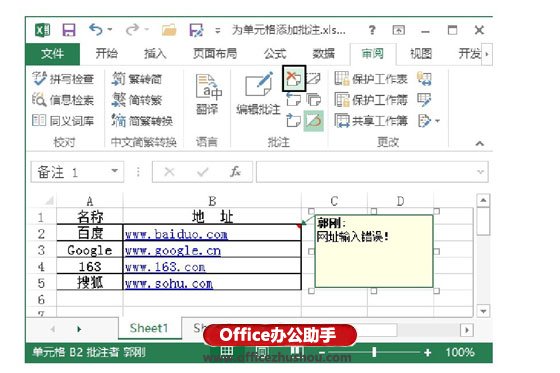Screen dimensions: 560x373
Task: Convert text with 简转繁
Action: pyautogui.click(x=137, y=100)
